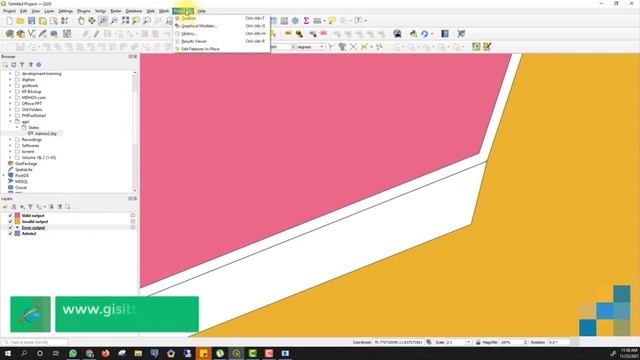
Task: Select the Zoom In magnifier tool
Action: click(103, 21)
